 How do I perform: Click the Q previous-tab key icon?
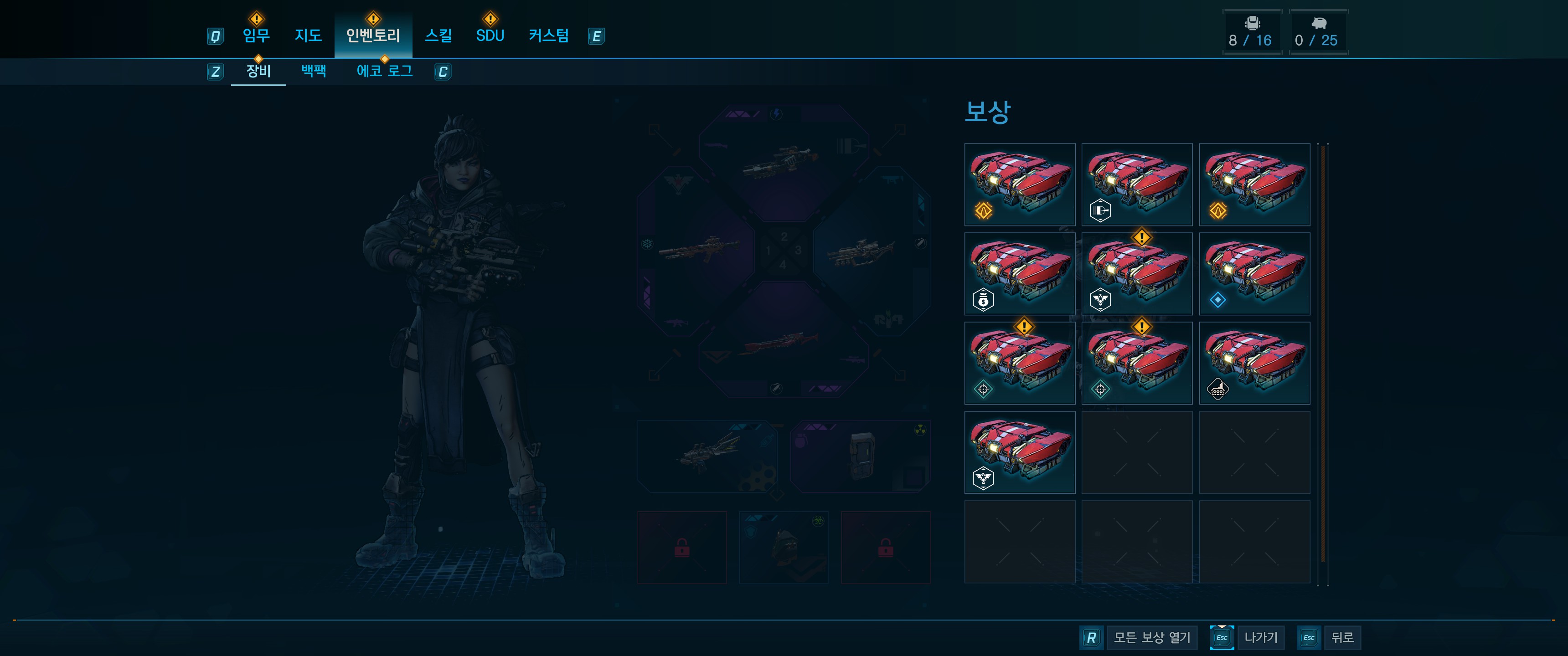coord(215,36)
